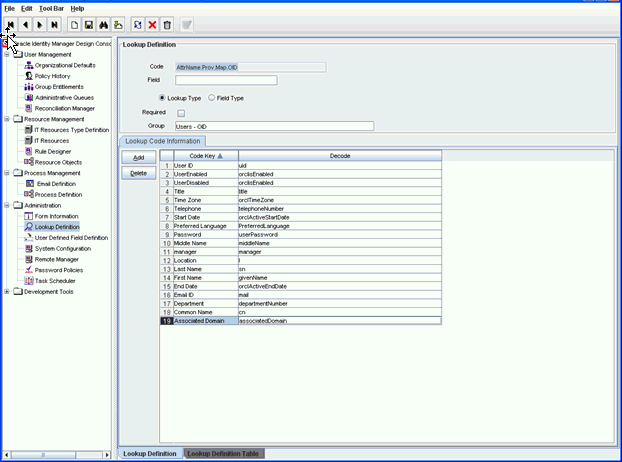This screenshot has width=622, height=462.
Task: Click the Process Definition icon
Action: point(29,194)
